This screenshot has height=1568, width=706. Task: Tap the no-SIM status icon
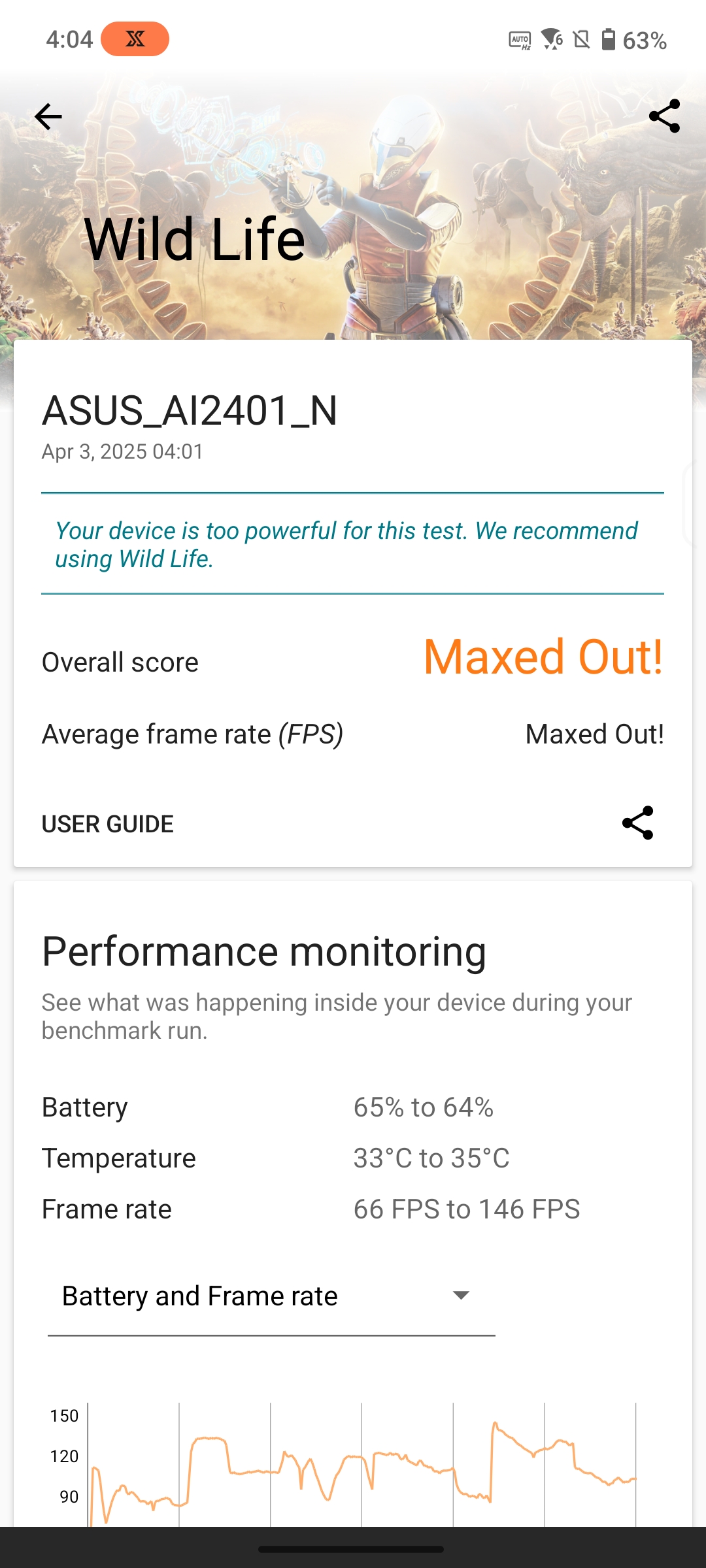581,41
